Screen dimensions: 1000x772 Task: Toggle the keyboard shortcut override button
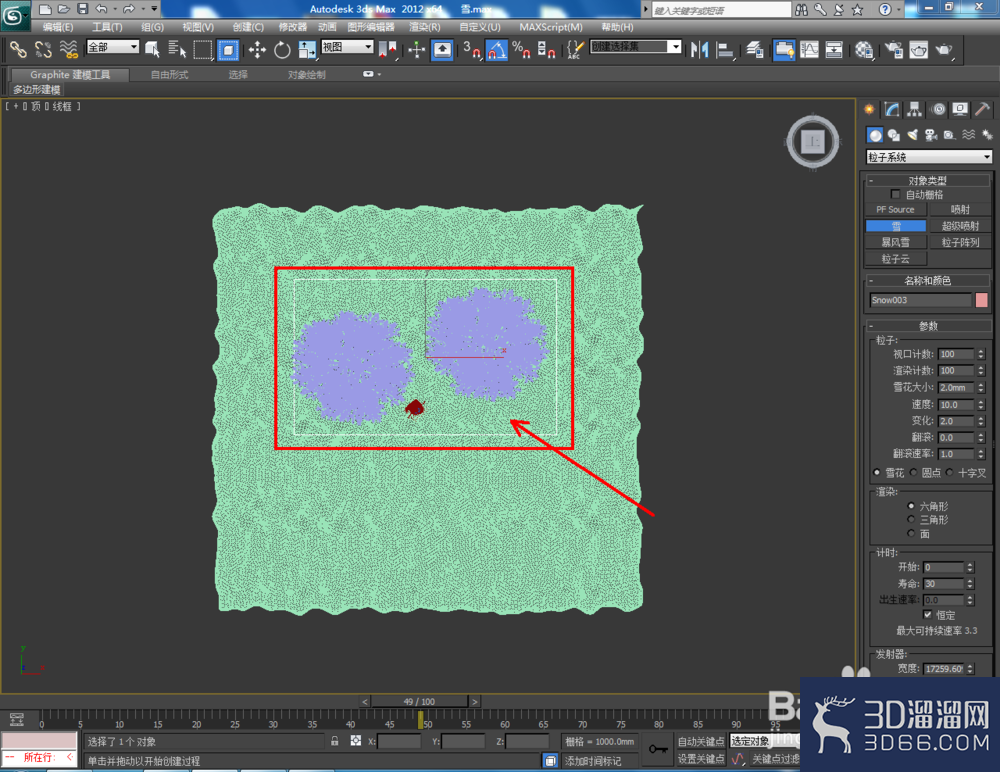tap(442, 49)
